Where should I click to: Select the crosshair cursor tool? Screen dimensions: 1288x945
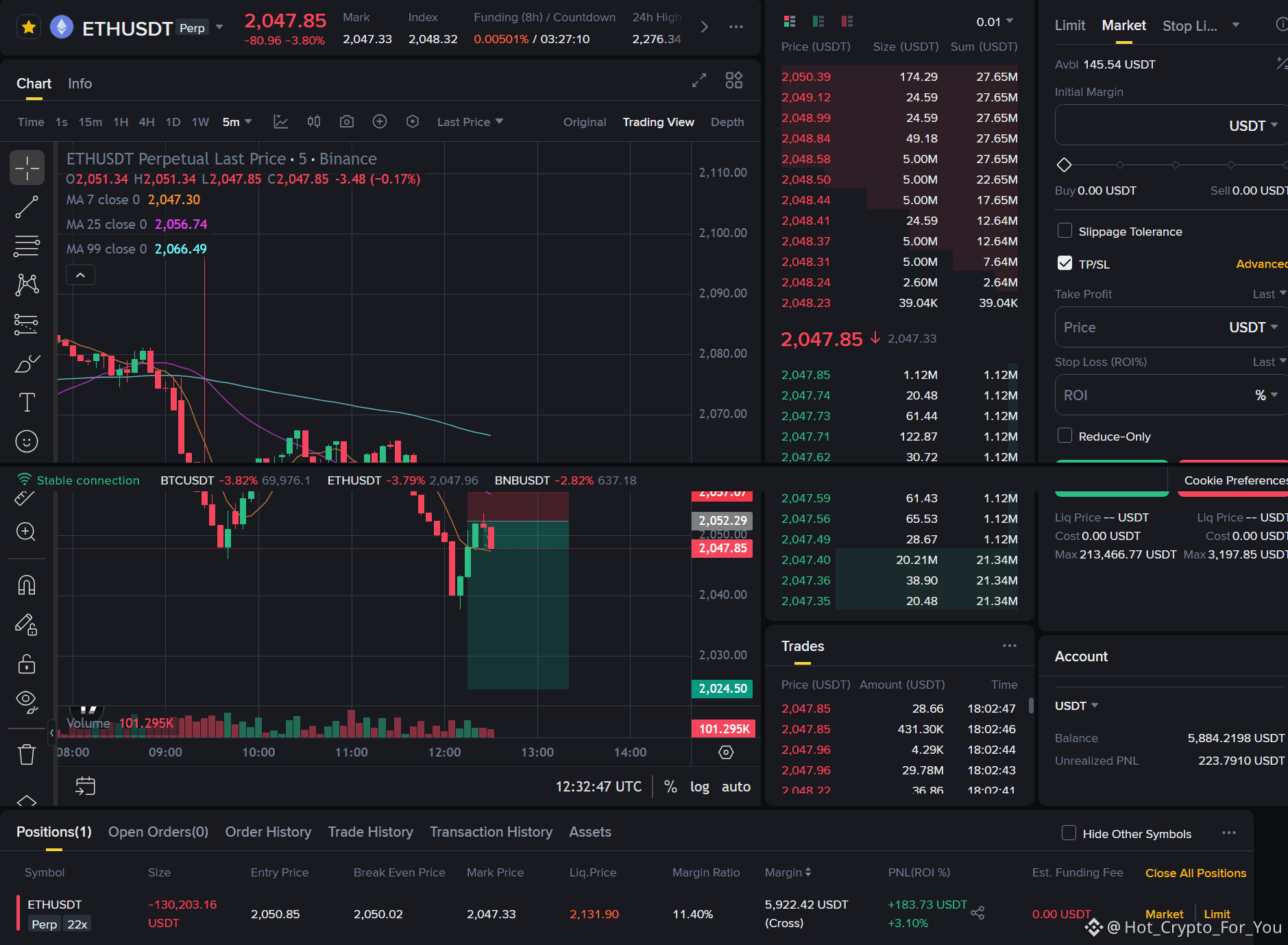tap(27, 168)
